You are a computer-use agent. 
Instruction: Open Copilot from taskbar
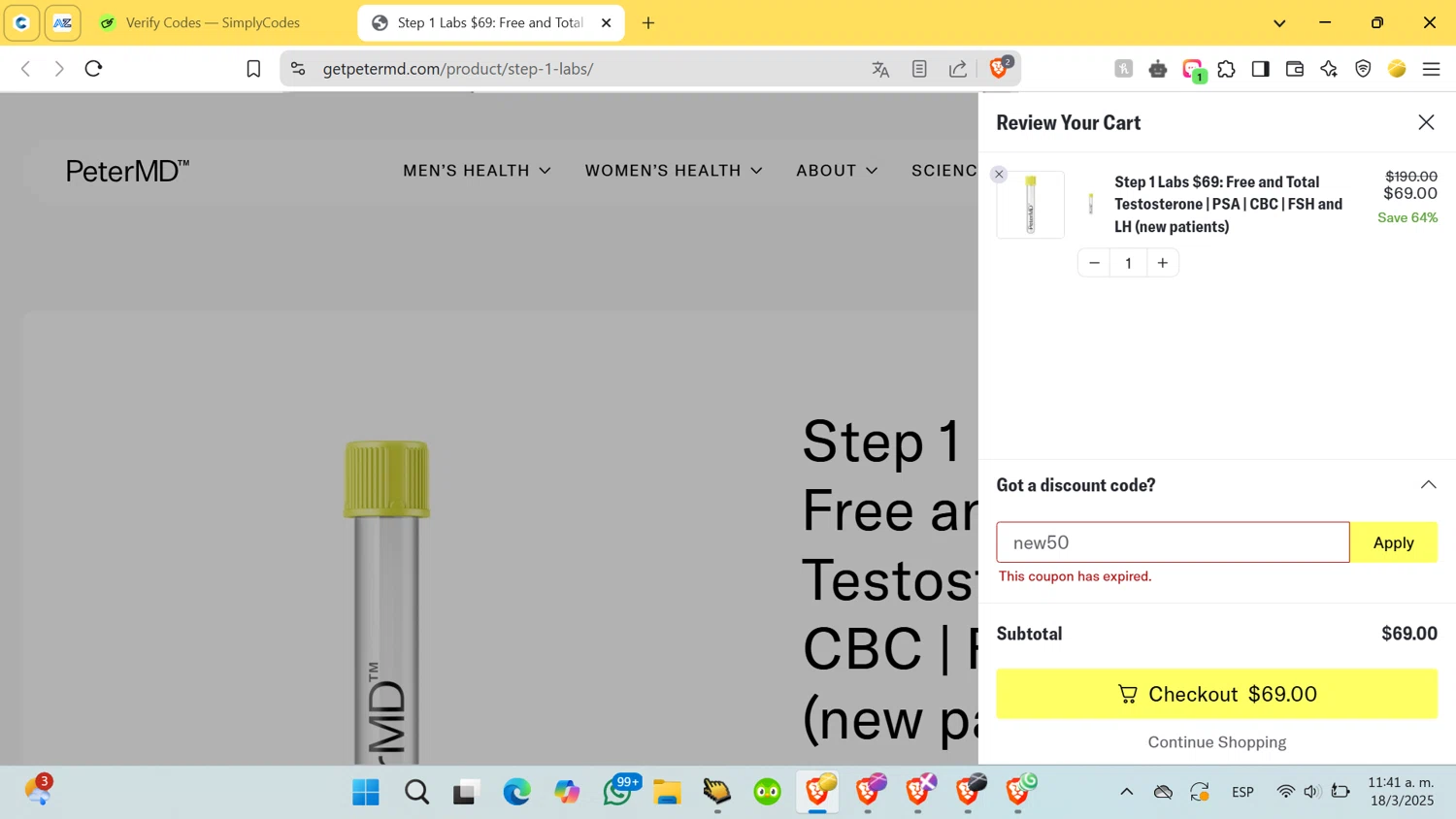[x=567, y=792]
